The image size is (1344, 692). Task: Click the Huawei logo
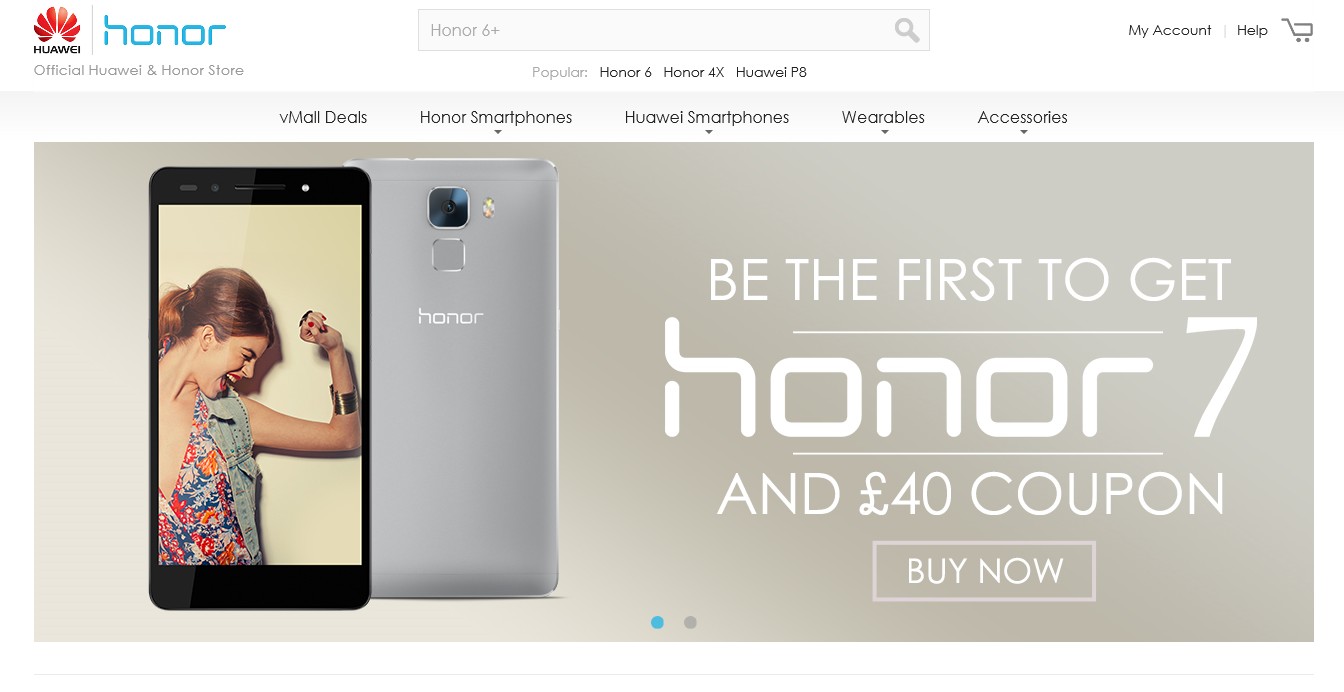[57, 29]
